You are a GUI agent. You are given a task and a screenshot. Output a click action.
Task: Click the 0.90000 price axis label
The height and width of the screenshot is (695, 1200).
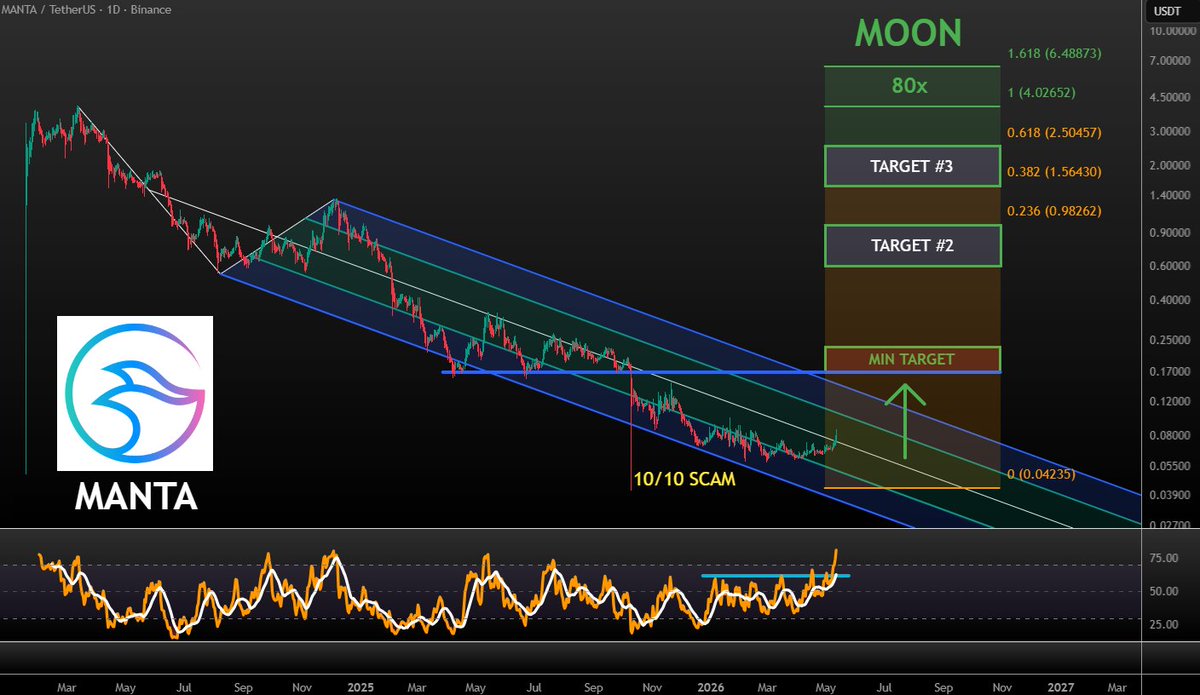pyautogui.click(x=1170, y=233)
